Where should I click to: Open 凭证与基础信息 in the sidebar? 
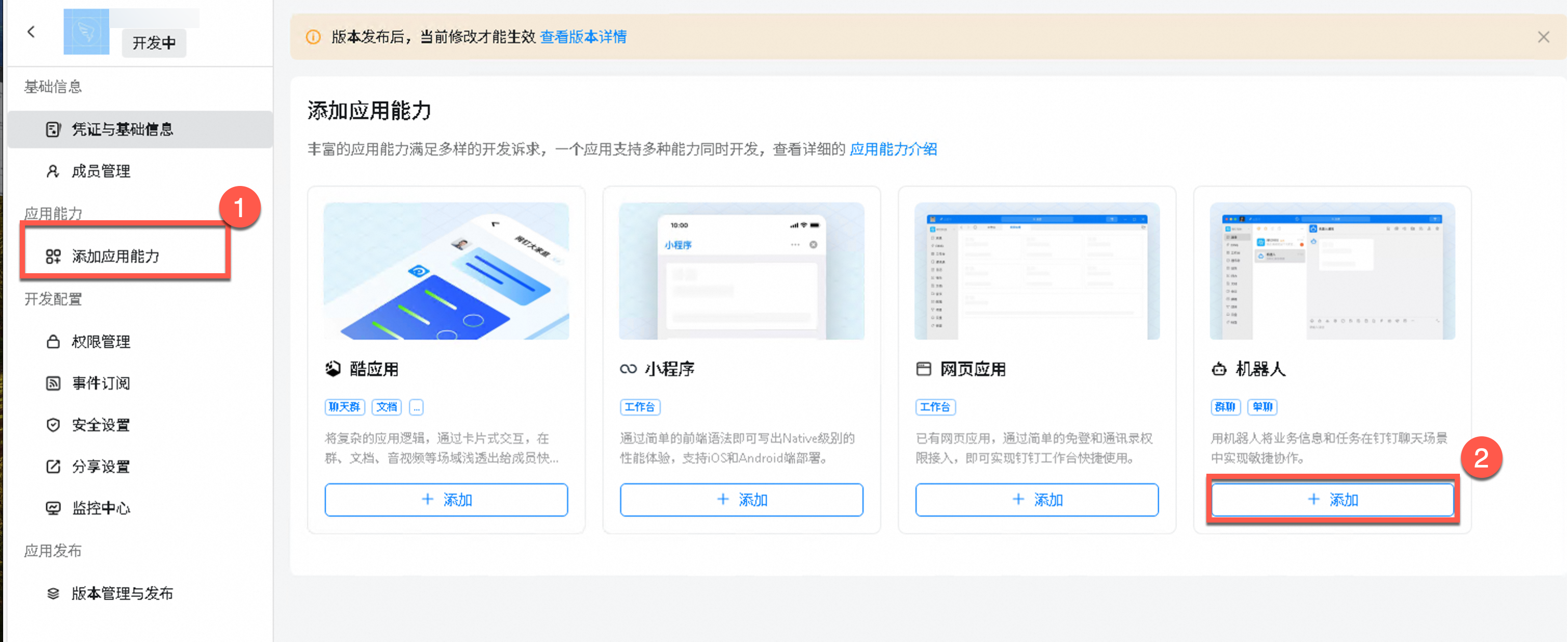(x=122, y=129)
